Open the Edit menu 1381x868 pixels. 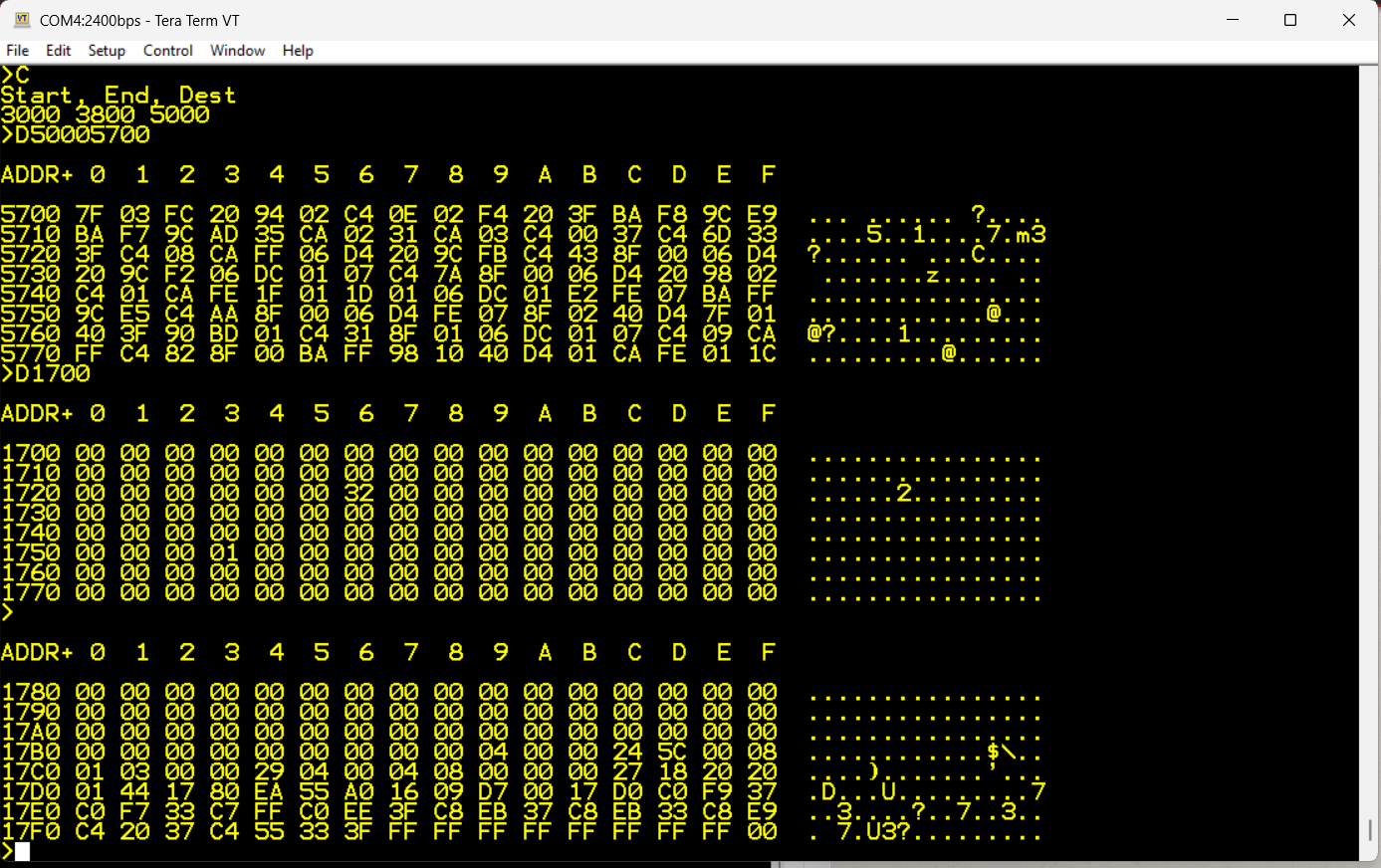(59, 51)
